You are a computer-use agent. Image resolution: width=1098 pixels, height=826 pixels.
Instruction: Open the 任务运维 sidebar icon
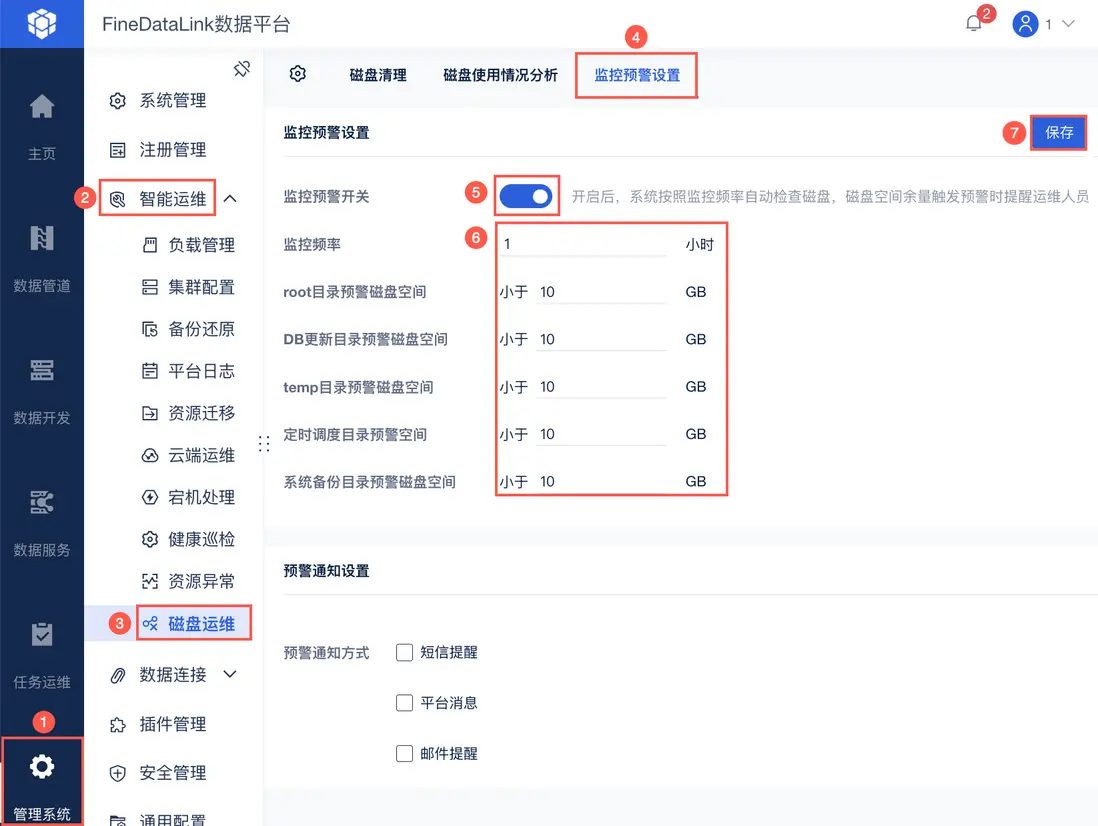(41, 634)
